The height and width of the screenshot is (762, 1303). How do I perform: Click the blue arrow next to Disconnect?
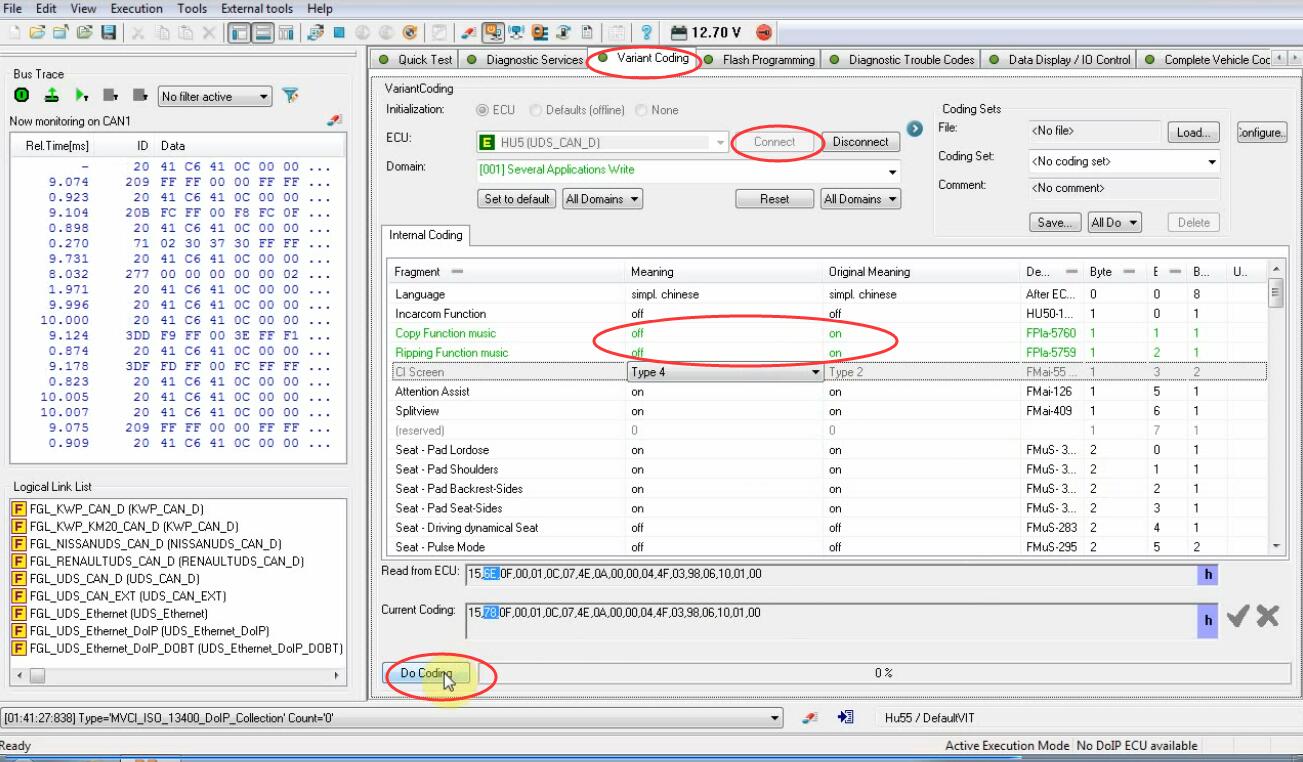point(914,129)
